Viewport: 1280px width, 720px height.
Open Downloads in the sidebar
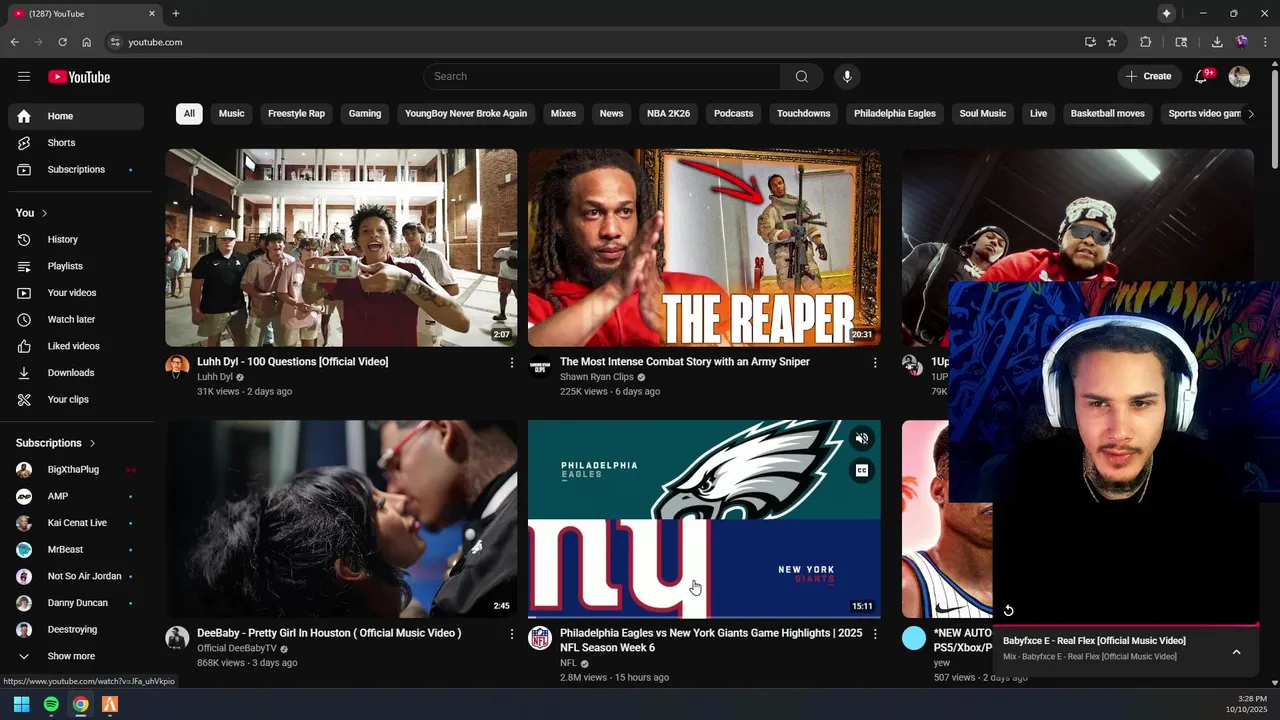(x=76, y=372)
